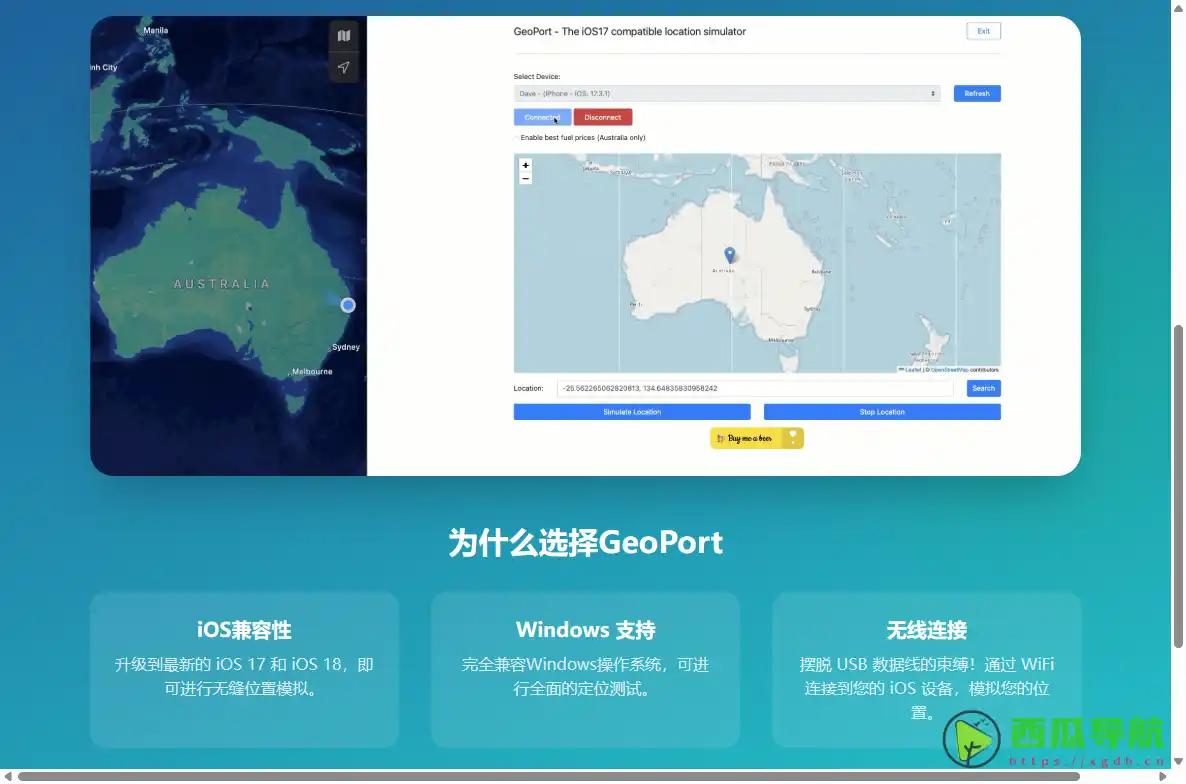The width and height of the screenshot is (1186, 784).
Task: Click the red Disconnect button
Action: [603, 117]
